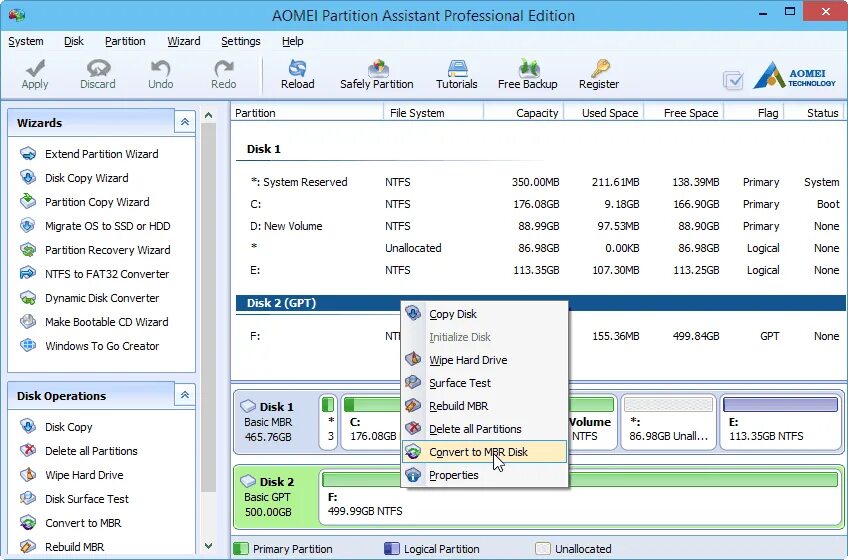Click the Disk 1 header in partition list
Viewport: 848px width, 560px height.
(264, 149)
